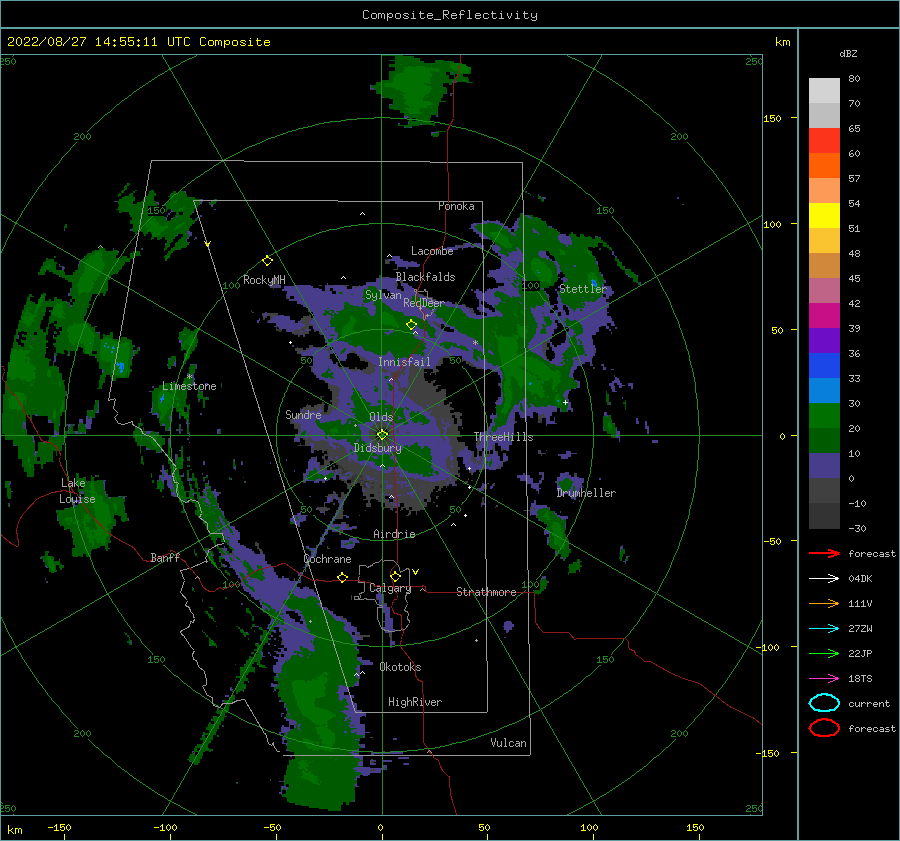Click the ThreeHills label
Screen dimensions: 900x841
pos(503,437)
